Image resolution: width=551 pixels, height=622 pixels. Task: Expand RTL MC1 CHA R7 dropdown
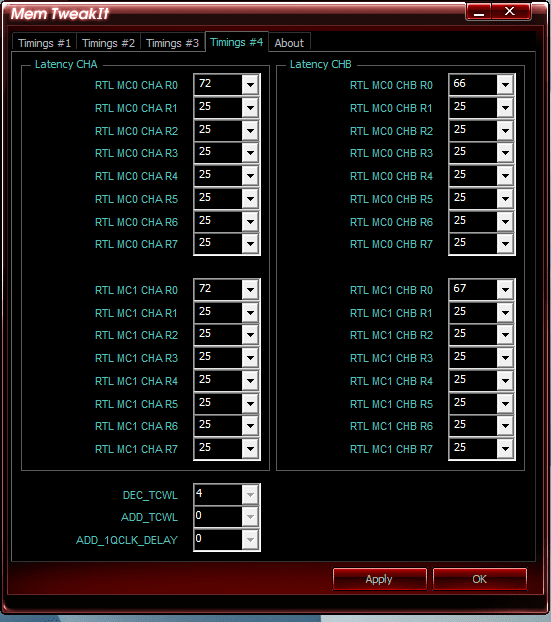click(250, 449)
